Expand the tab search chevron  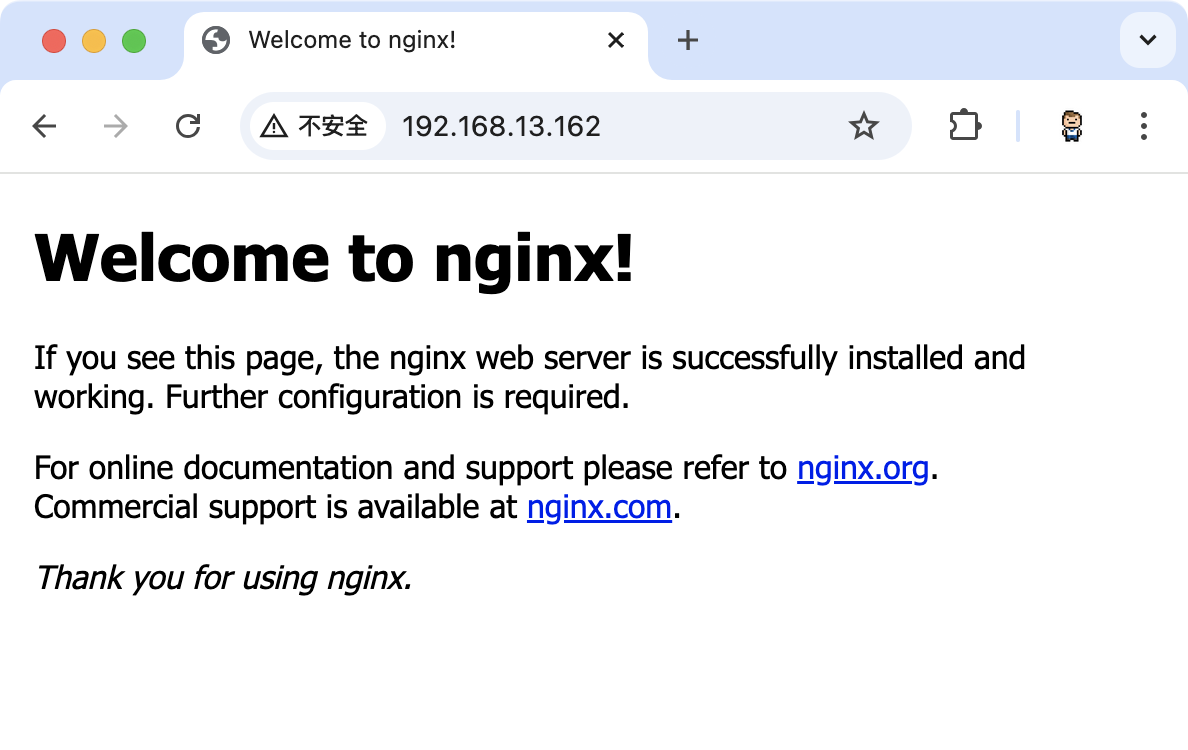coord(1147,40)
